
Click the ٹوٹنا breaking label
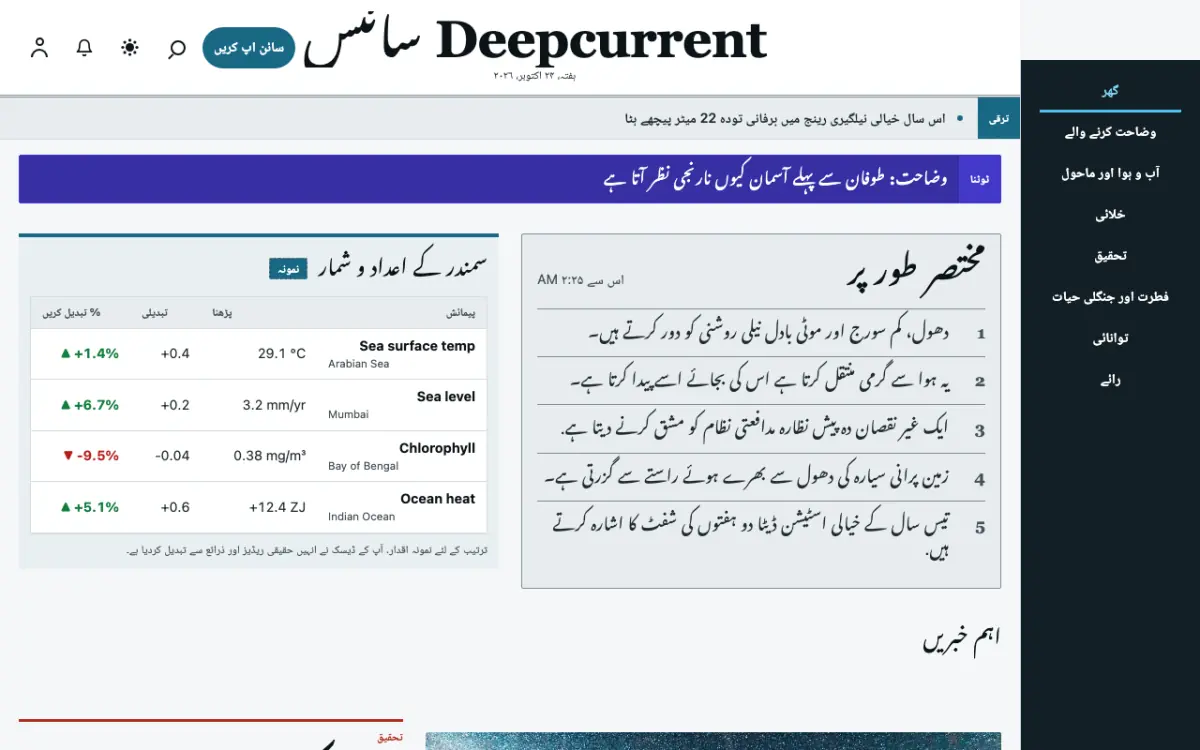click(980, 179)
